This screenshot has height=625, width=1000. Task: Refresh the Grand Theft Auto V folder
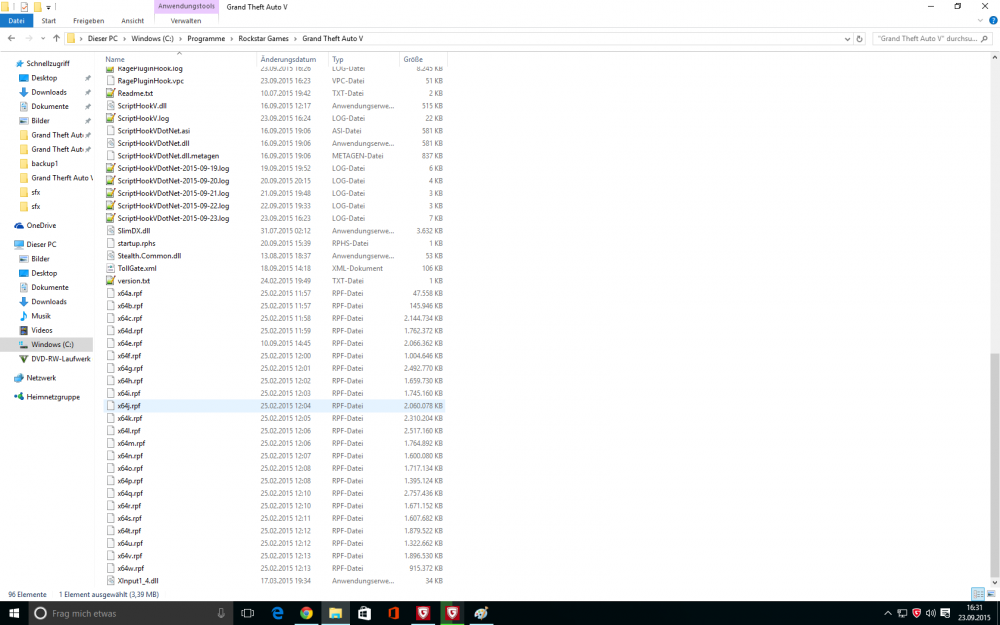(859, 39)
